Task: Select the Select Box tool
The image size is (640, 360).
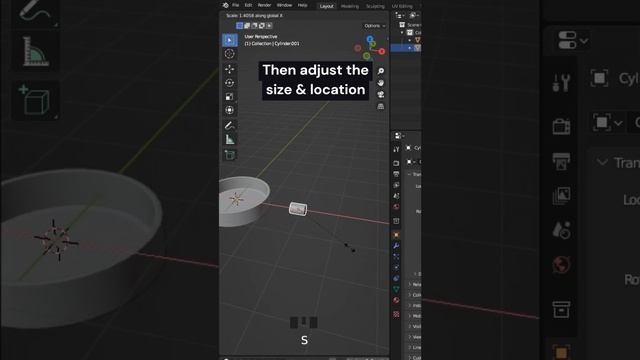Action: click(x=230, y=40)
